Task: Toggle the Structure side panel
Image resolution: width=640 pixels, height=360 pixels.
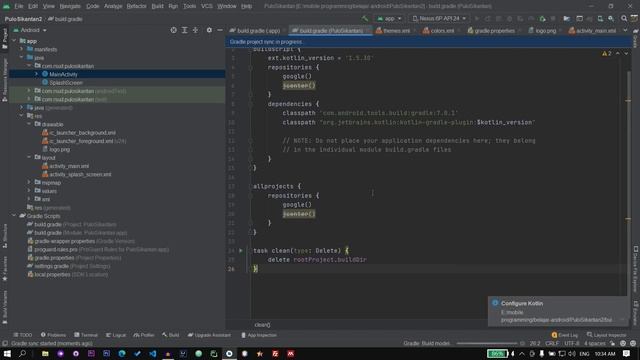Action: tap(4, 236)
